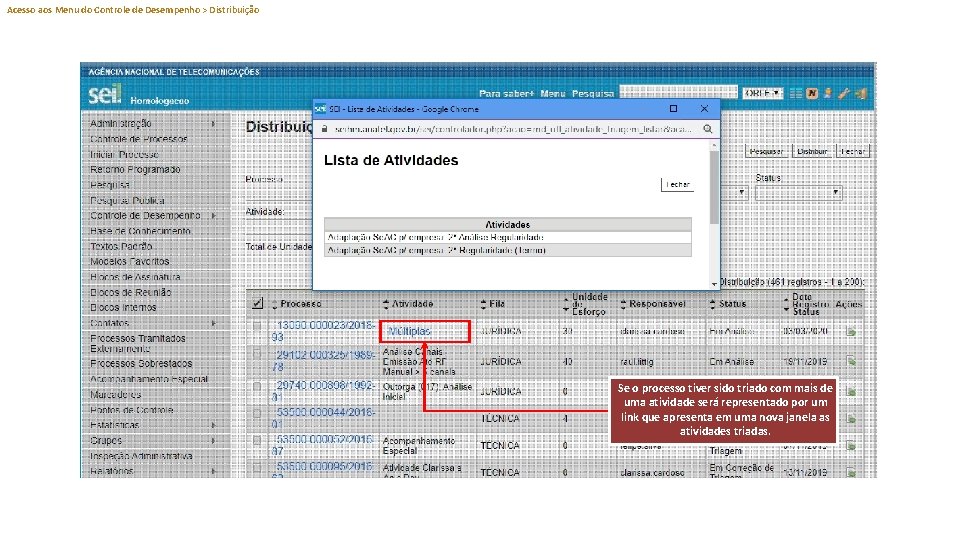Check the box for process 53500.000052/2018-87
The width and height of the screenshot is (960, 540).
[257, 440]
